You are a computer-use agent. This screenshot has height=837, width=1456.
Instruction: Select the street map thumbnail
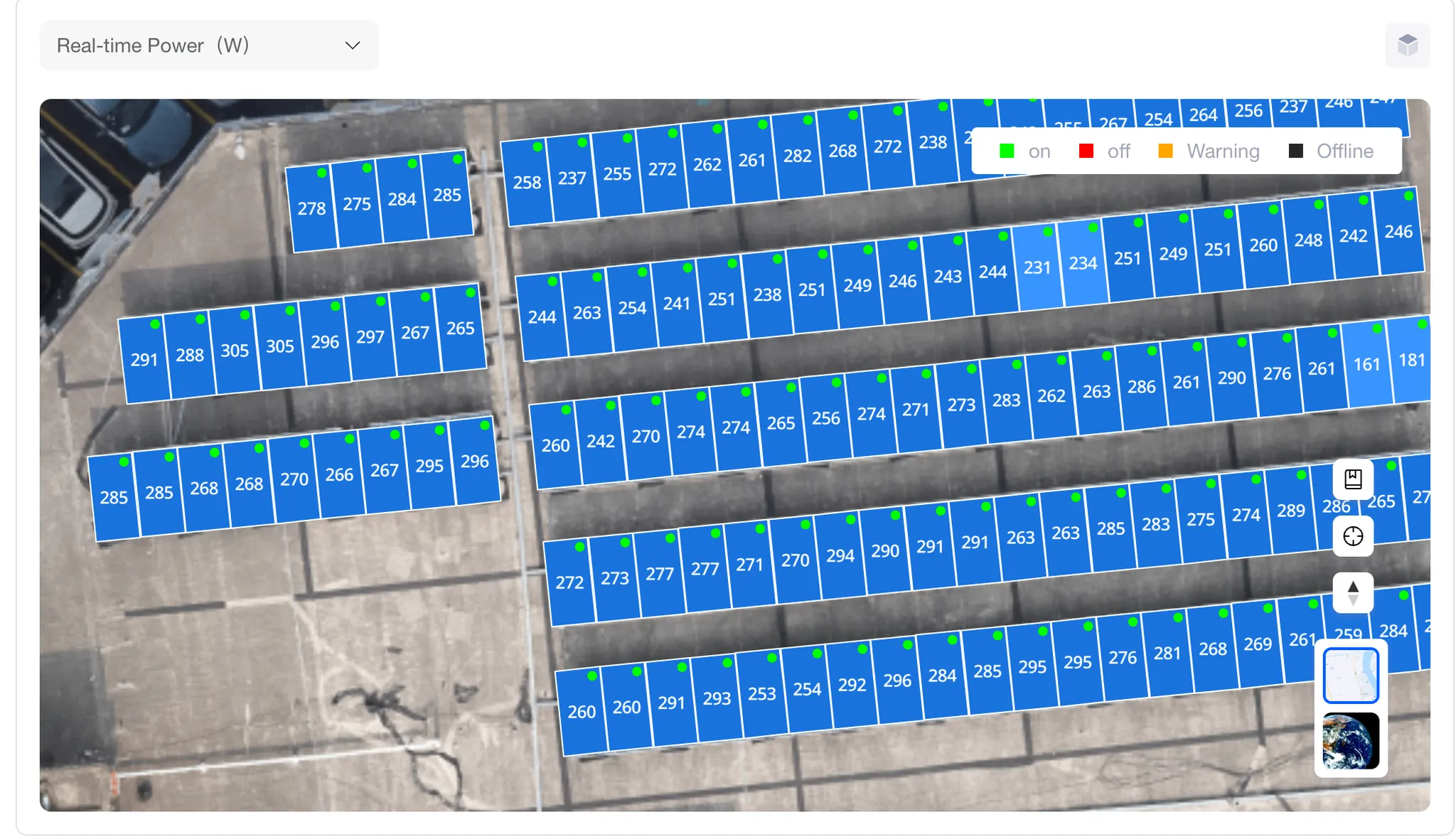pyautogui.click(x=1351, y=676)
